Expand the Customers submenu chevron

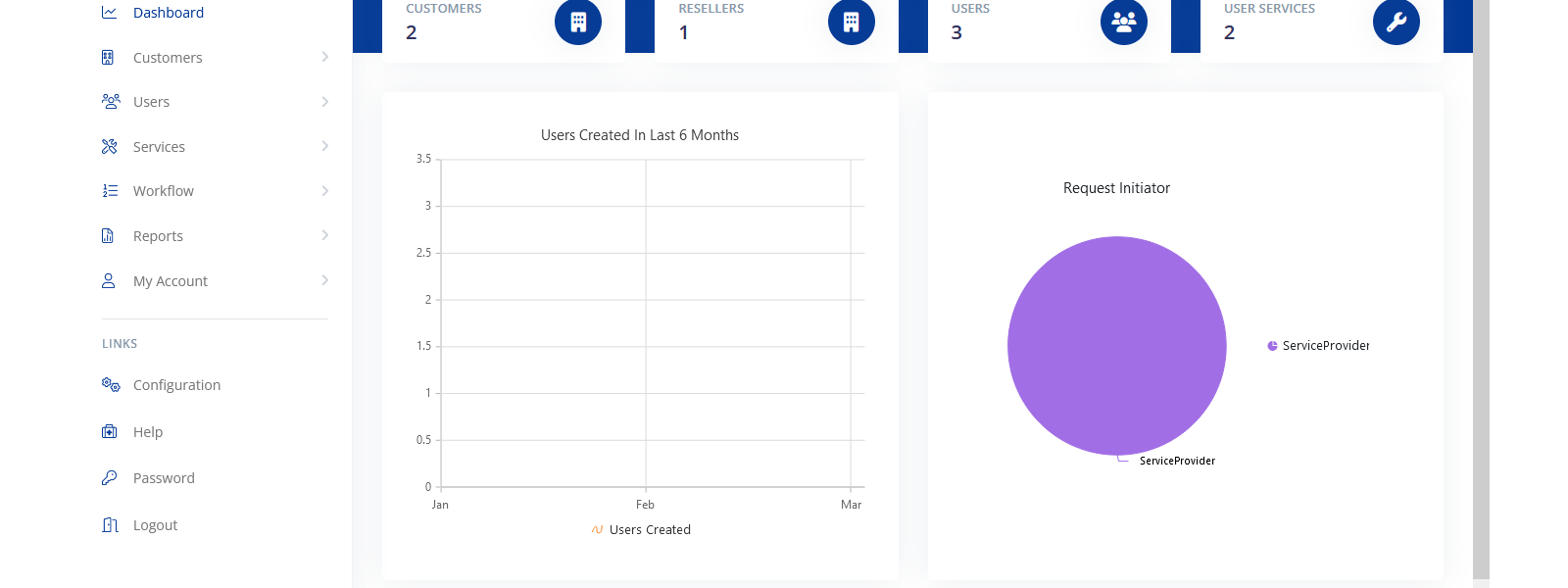pos(324,57)
